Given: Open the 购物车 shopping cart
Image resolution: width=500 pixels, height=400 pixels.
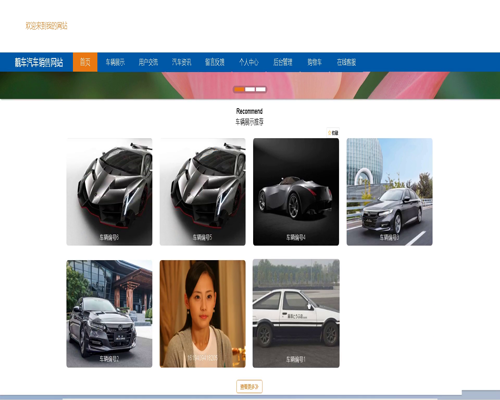Looking at the screenshot, I should click(315, 62).
